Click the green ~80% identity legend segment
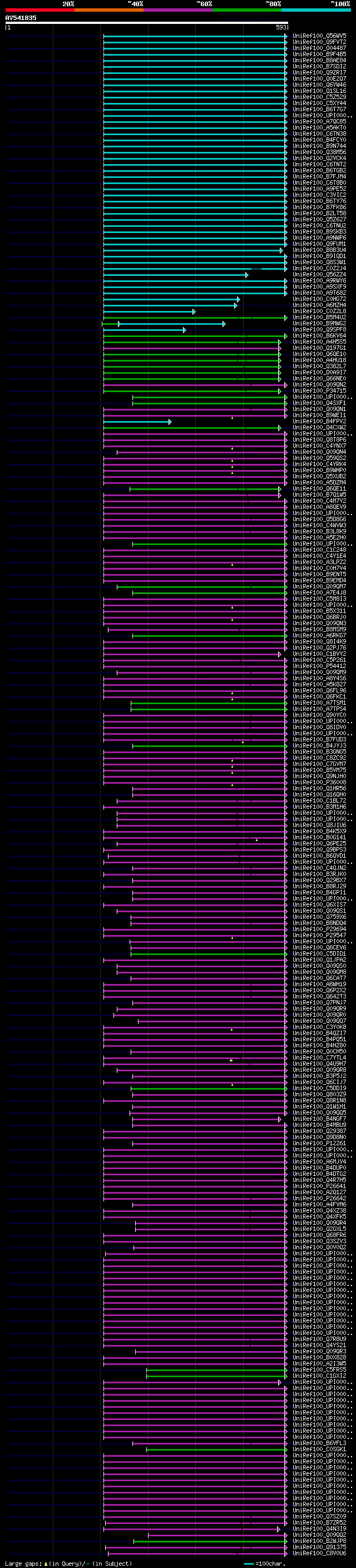 click(247, 10)
